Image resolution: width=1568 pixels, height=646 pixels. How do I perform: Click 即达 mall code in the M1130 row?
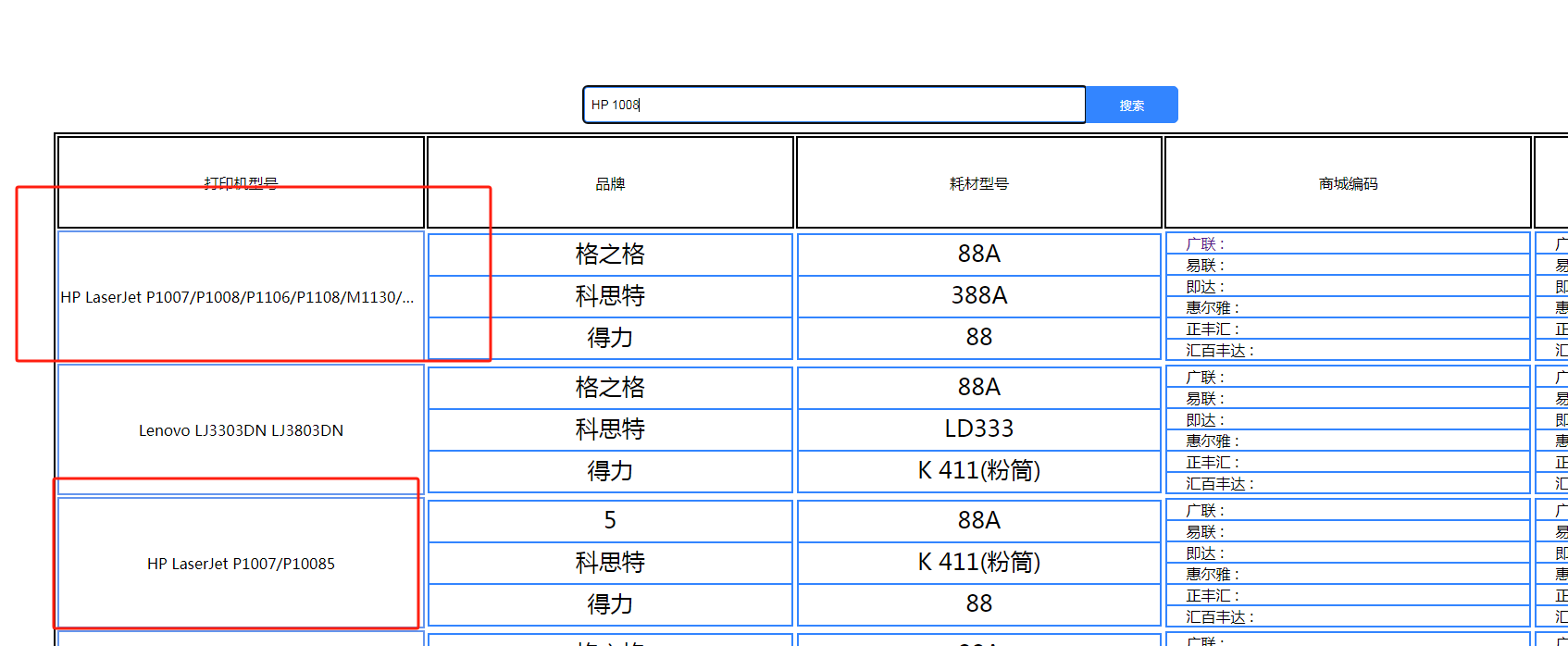(1348, 286)
